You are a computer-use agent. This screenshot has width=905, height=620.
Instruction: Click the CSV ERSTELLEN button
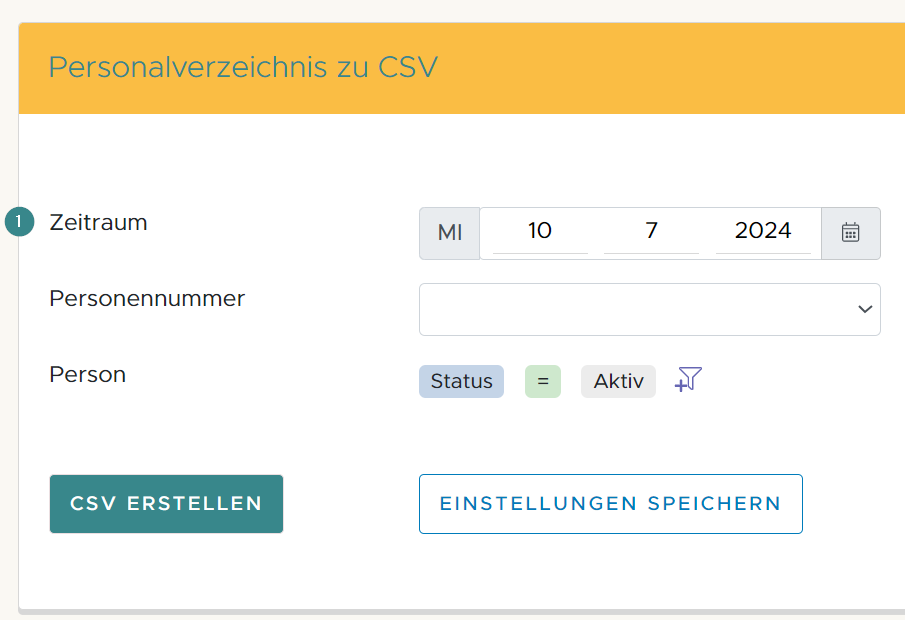[x=166, y=504]
